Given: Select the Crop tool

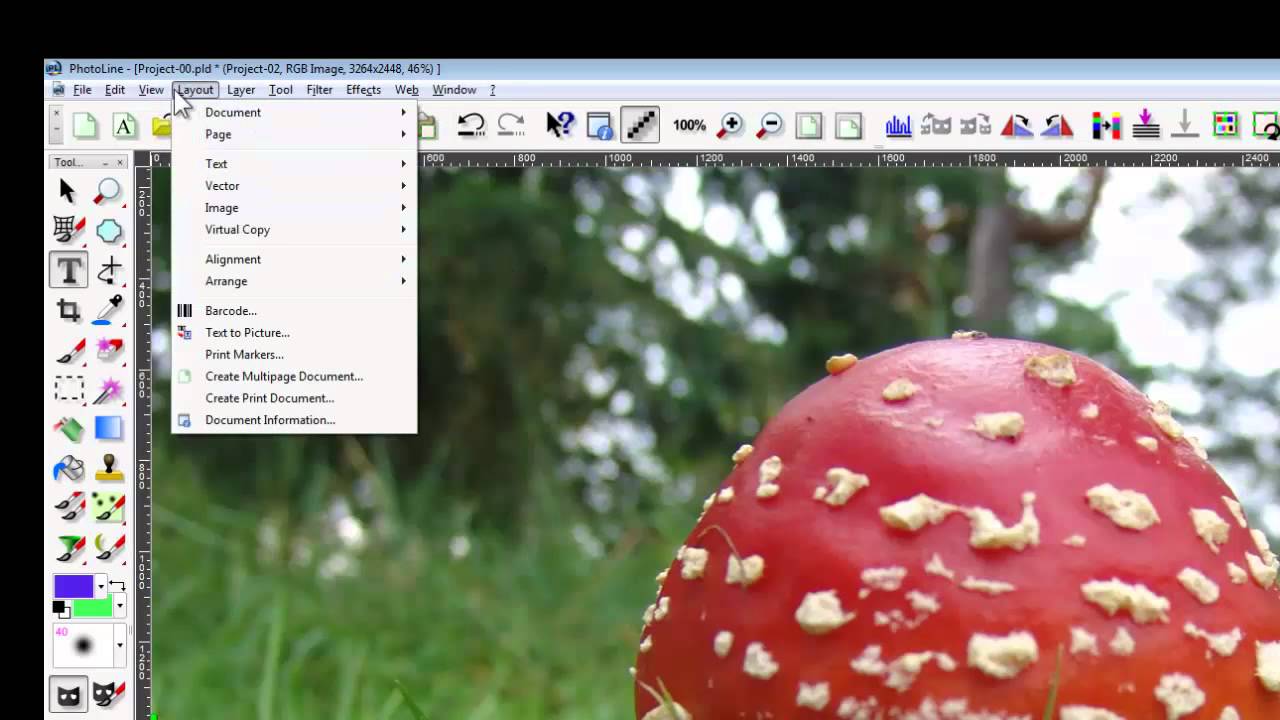Looking at the screenshot, I should click(x=68, y=310).
